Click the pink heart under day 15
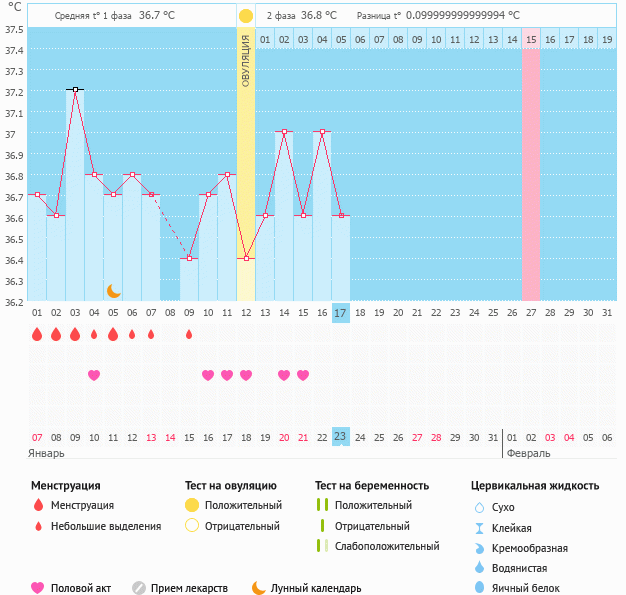This screenshot has height=595, width=626. (x=303, y=375)
